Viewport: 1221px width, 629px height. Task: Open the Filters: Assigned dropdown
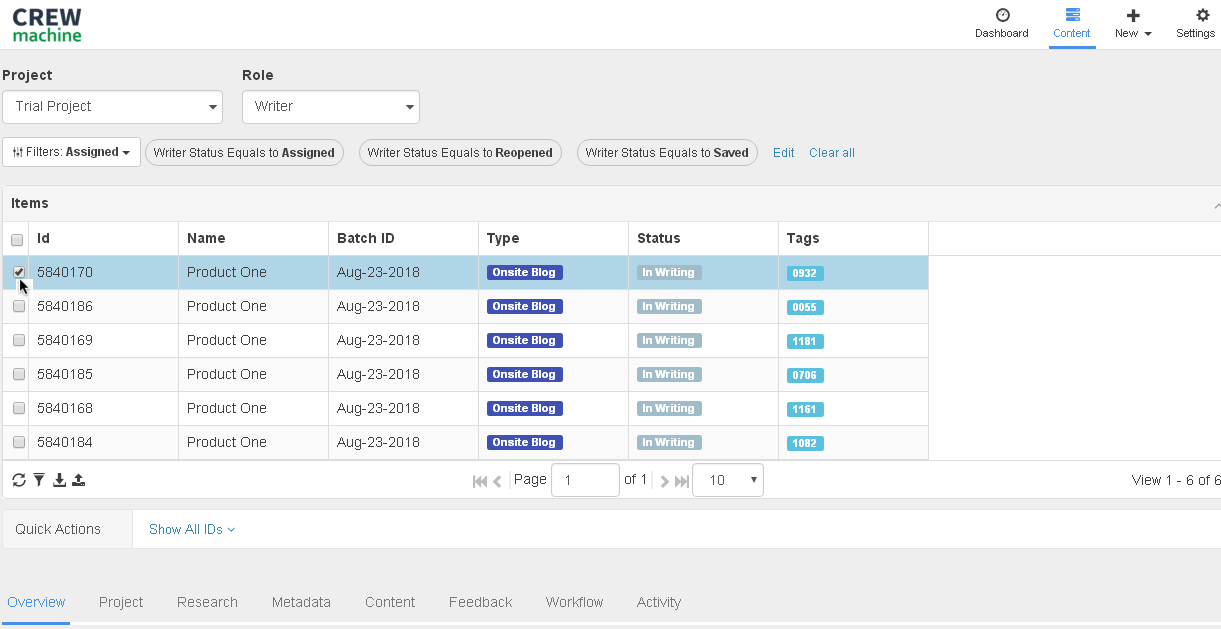[72, 152]
